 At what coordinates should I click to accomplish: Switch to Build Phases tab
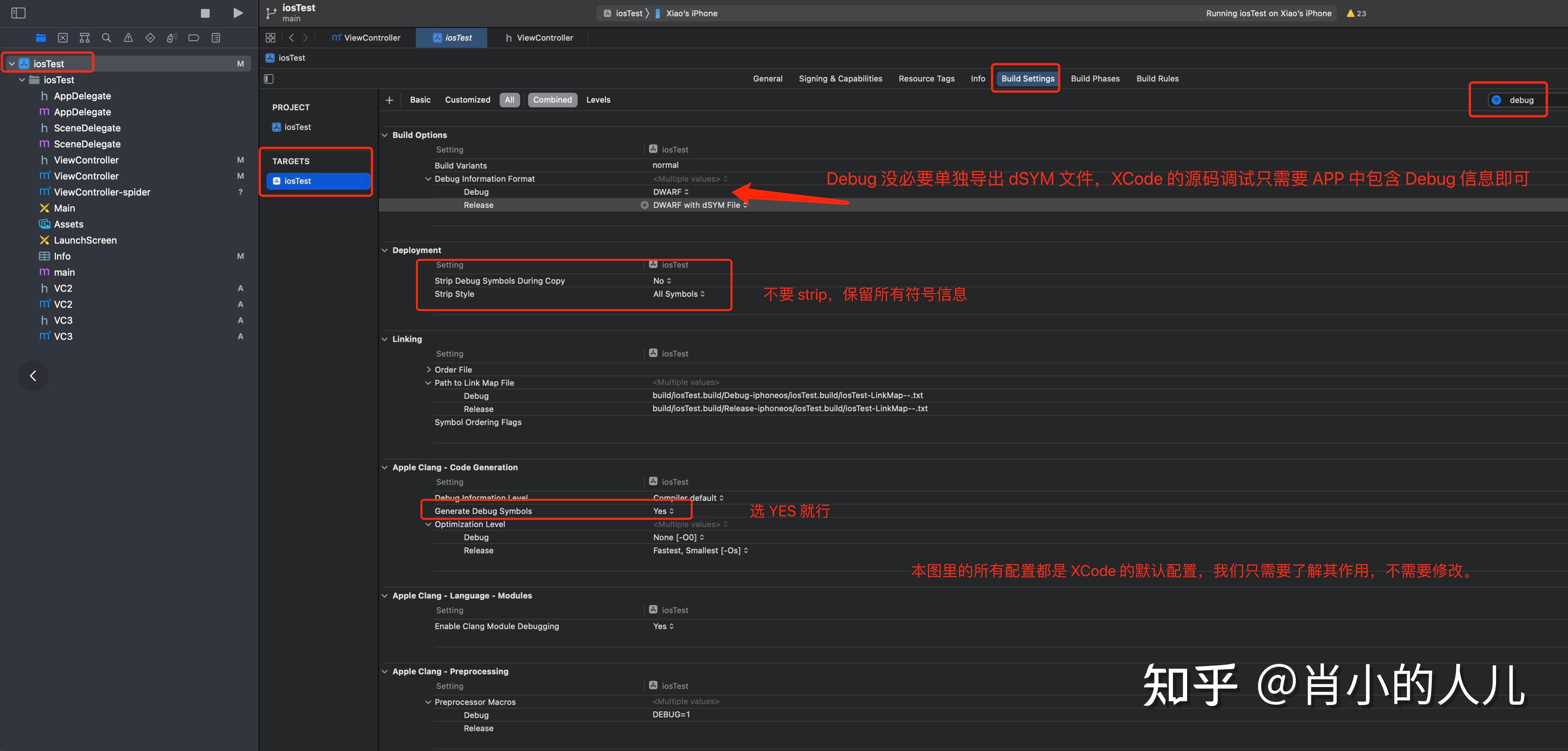pyautogui.click(x=1095, y=78)
